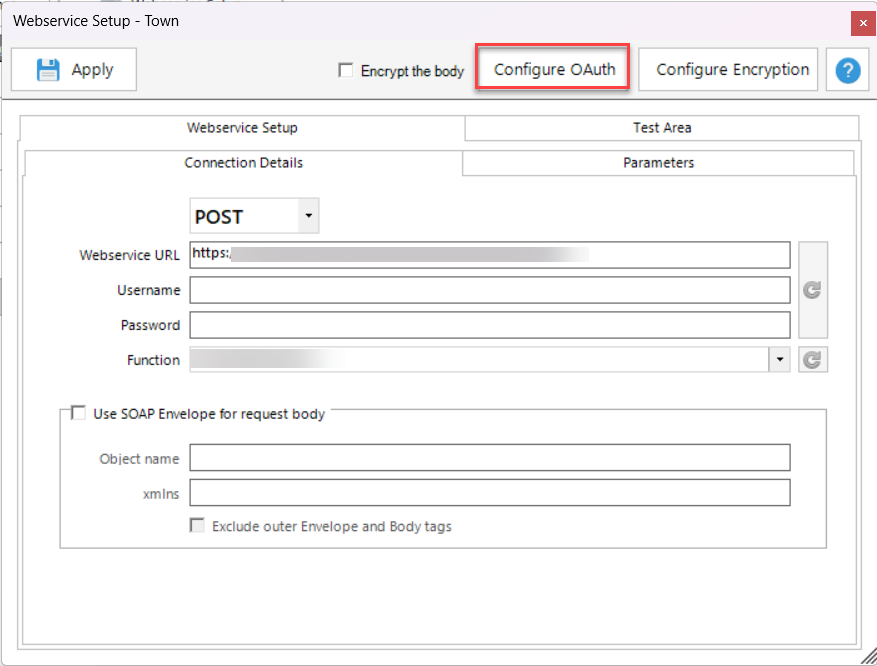Click the refresh icon beside Username and Password

813,290
